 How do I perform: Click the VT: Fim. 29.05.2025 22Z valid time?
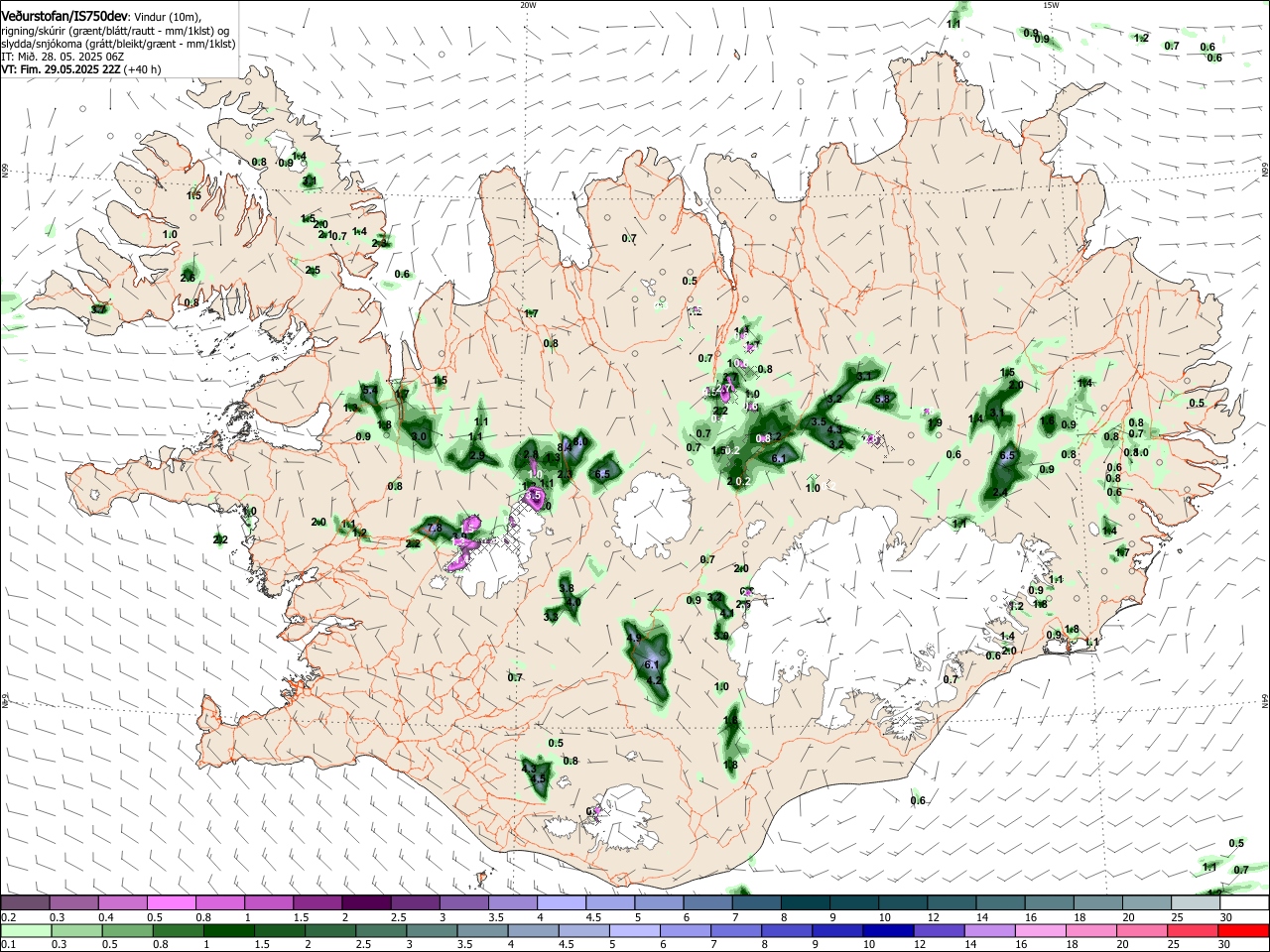(61, 69)
